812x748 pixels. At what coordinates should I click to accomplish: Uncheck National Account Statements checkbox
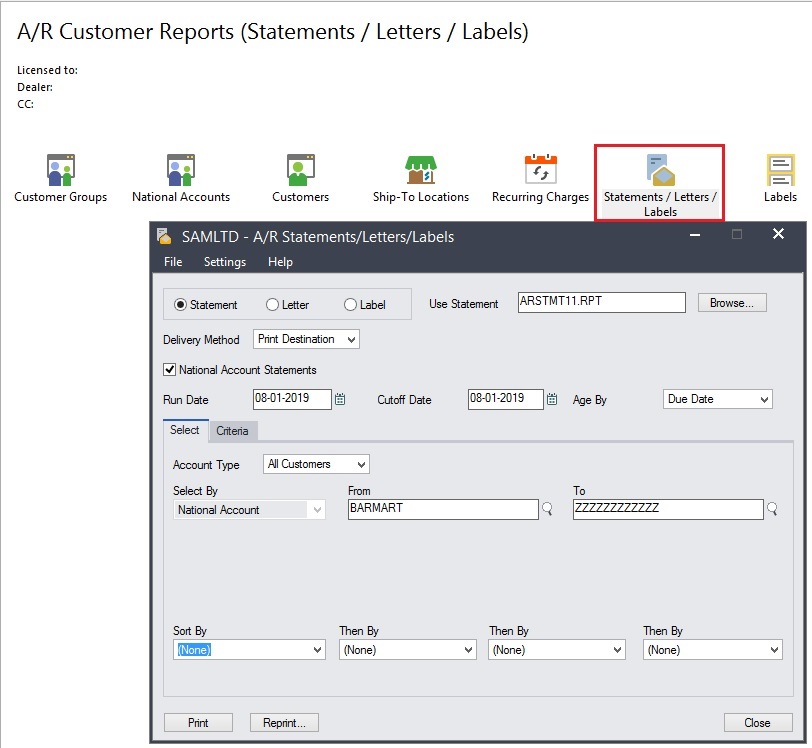tap(169, 369)
